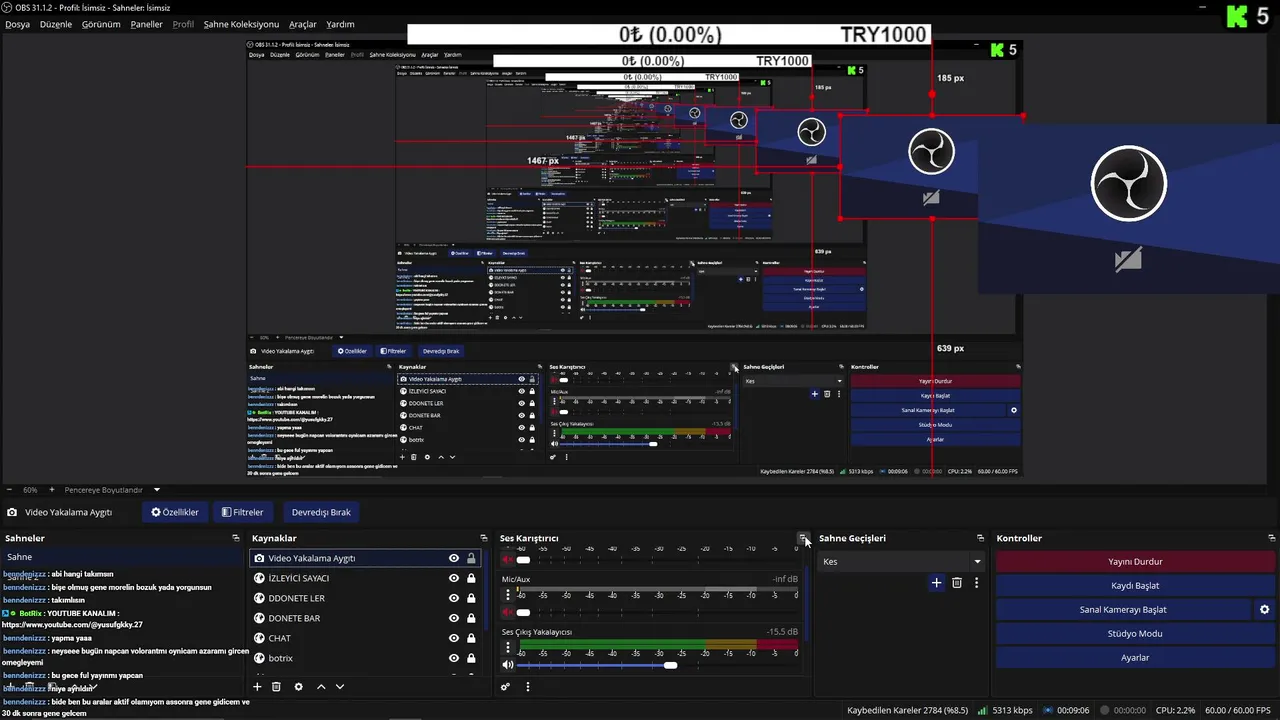Zoom out preview with minus icon
1280x720 pixels.
[10, 490]
